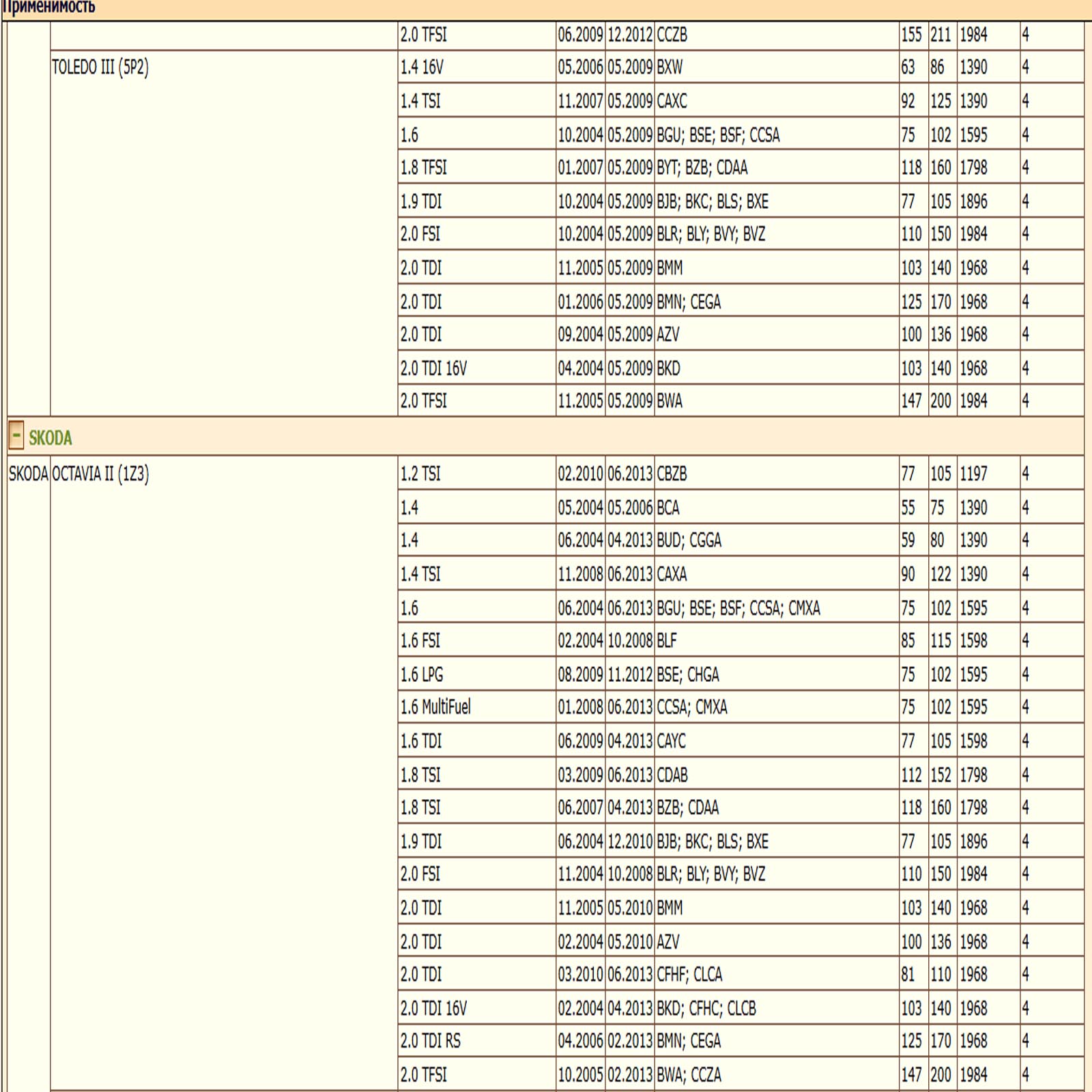The height and width of the screenshot is (1092, 1092).
Task: Select the 1.6 LPG engine row
Action: (x=421, y=674)
